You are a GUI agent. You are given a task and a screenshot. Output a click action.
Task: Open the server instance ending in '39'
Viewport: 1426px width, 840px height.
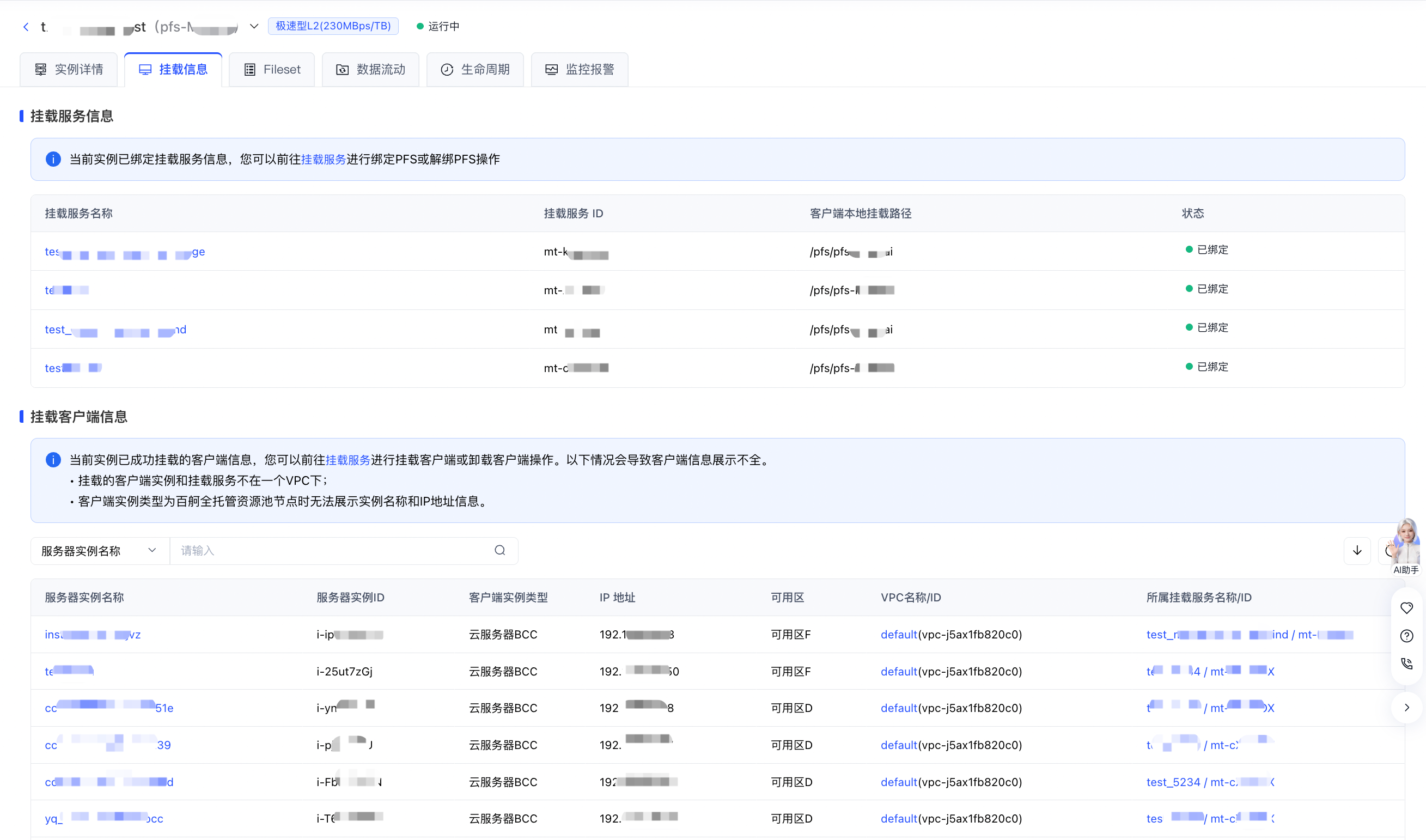(107, 745)
